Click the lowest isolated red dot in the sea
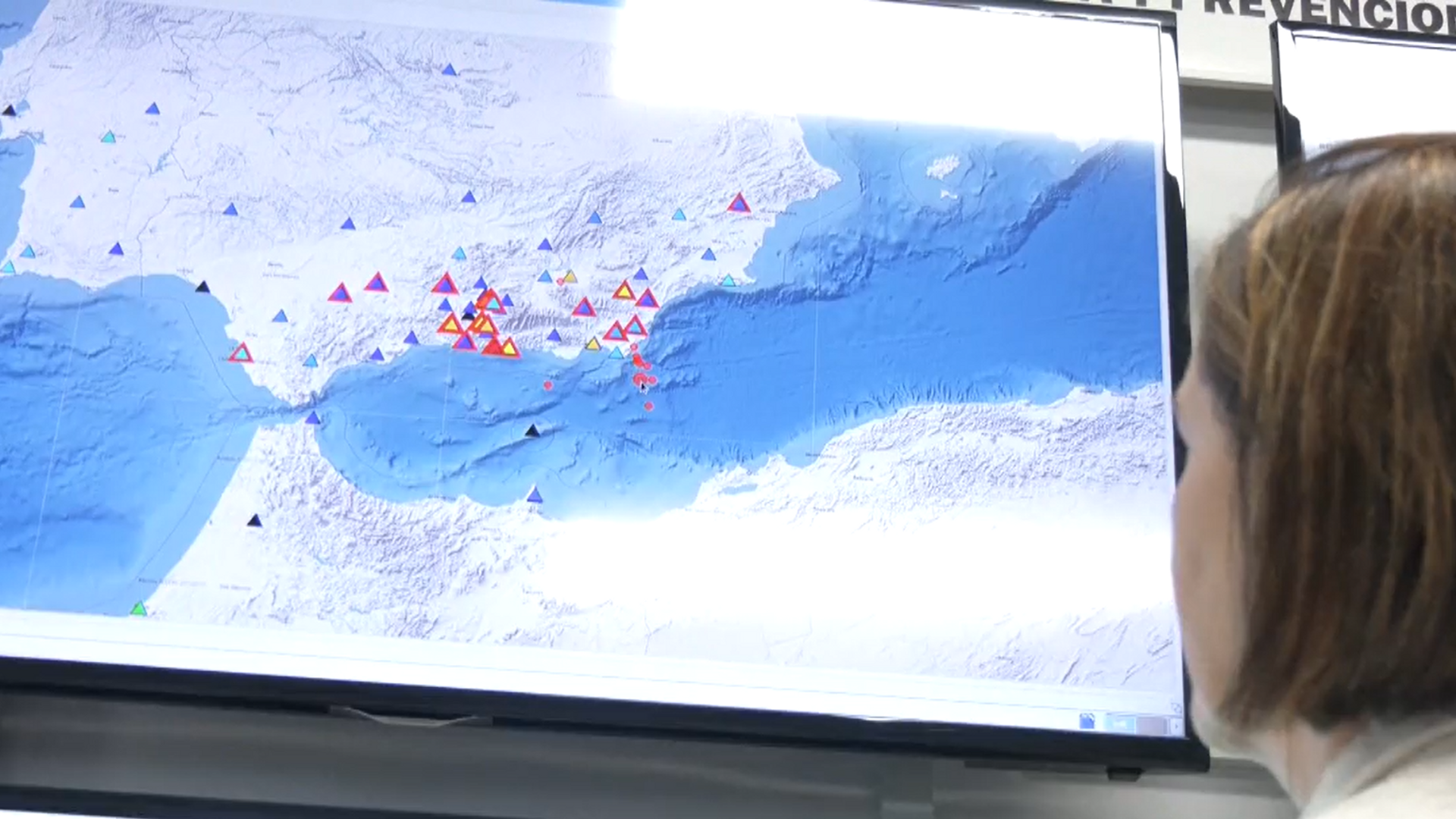The width and height of the screenshot is (1456, 819). (x=649, y=406)
